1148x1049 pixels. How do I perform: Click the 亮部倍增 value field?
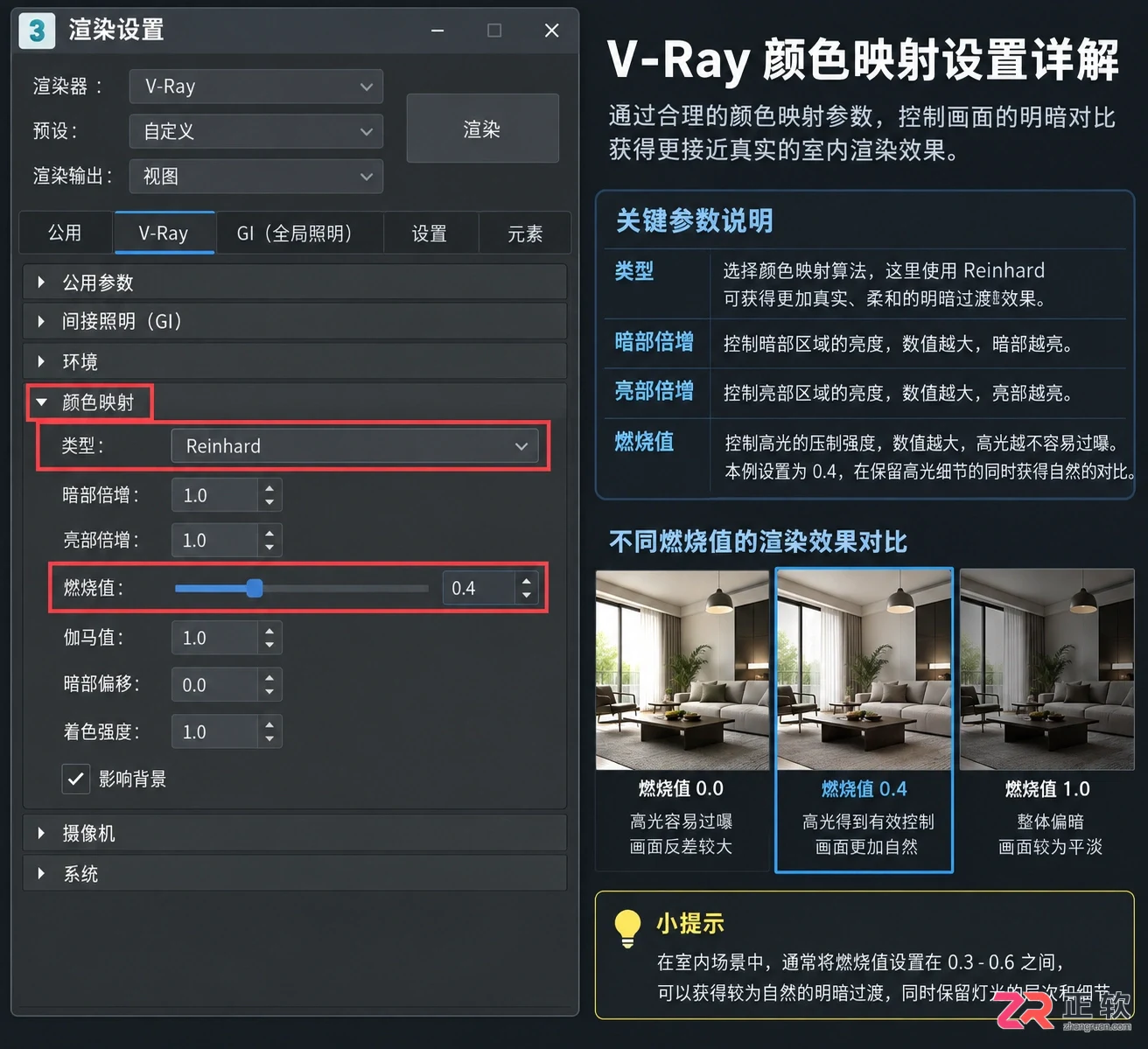tap(215, 540)
